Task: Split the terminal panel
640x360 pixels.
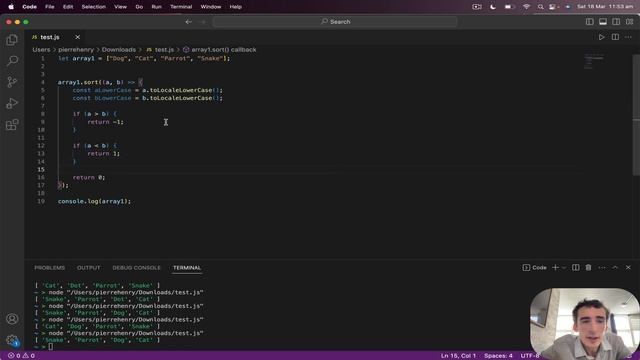Action: click(576, 267)
